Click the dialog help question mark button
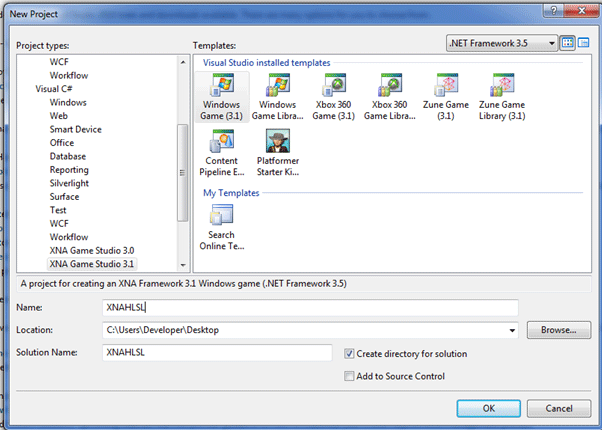 (554, 11)
